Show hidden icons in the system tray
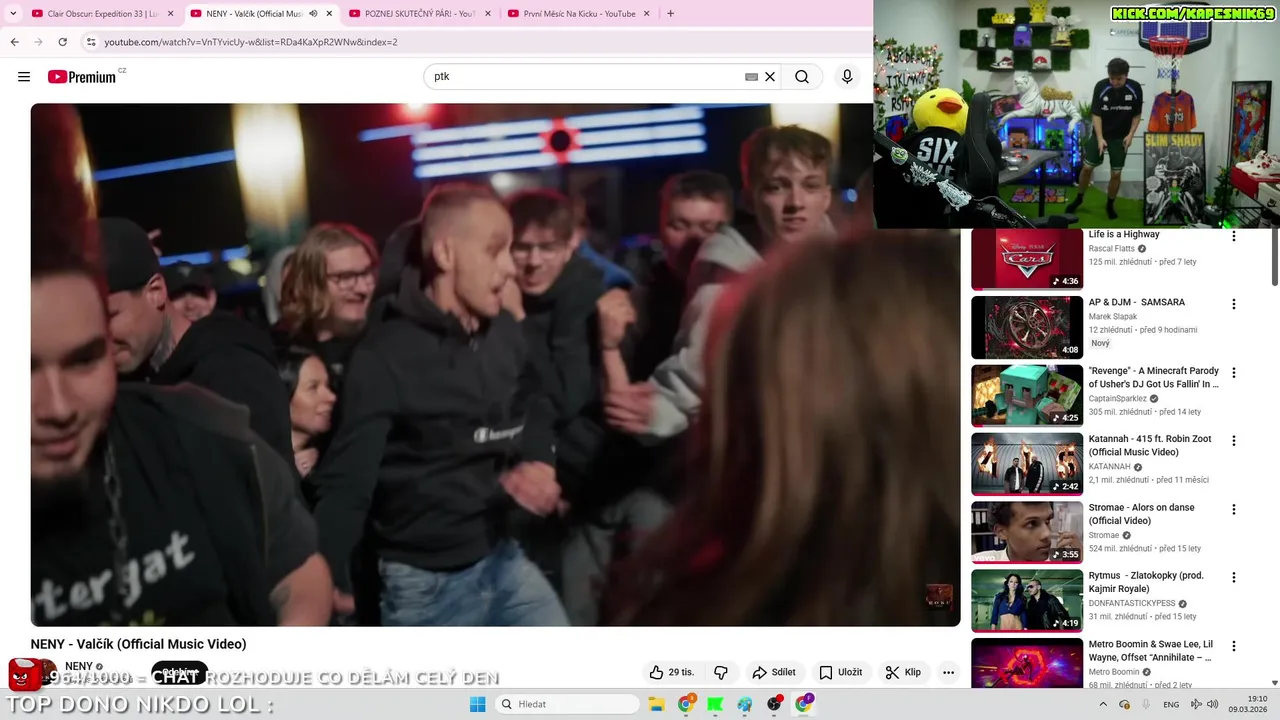 tap(1103, 704)
